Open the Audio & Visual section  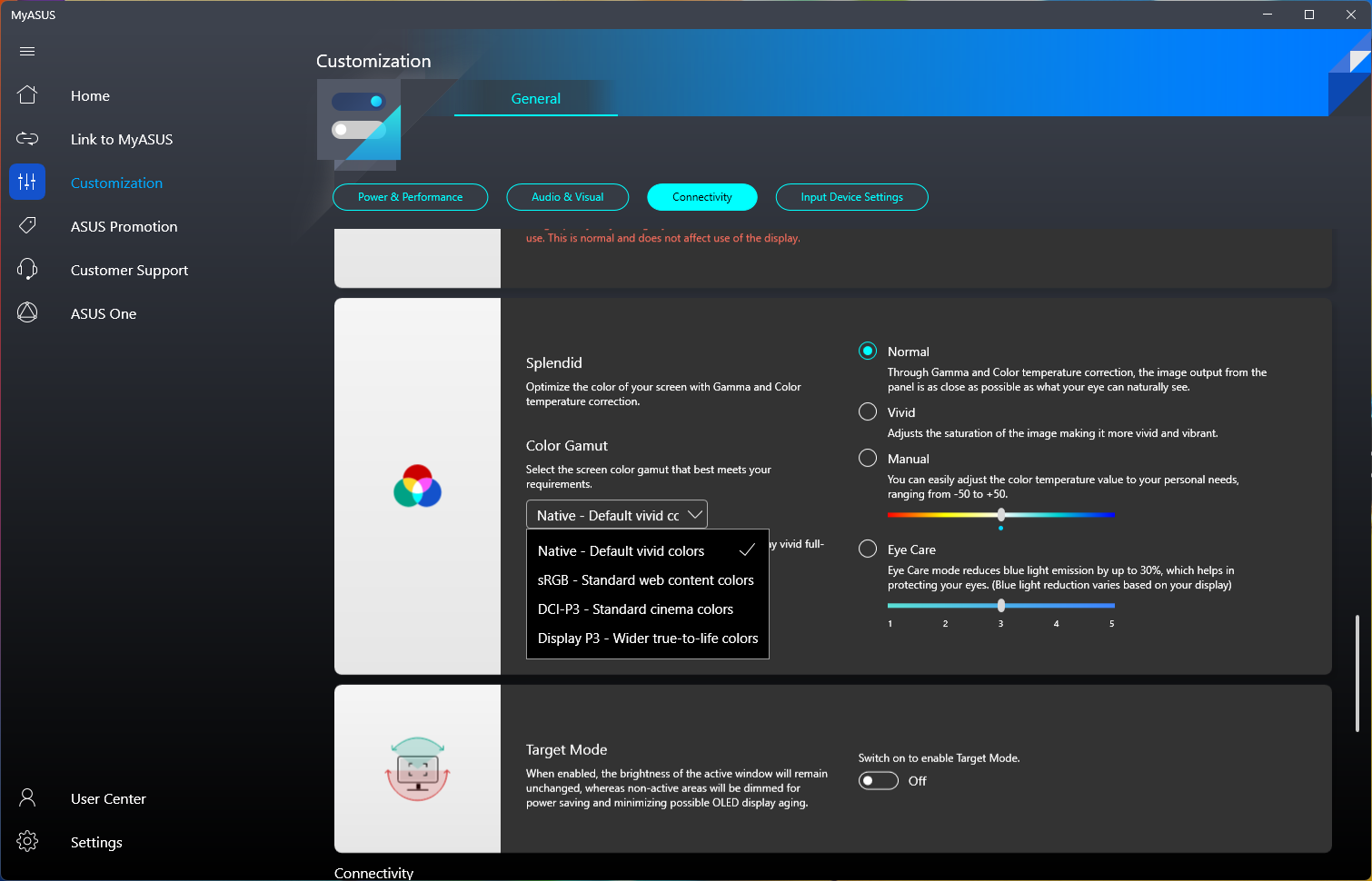568,197
